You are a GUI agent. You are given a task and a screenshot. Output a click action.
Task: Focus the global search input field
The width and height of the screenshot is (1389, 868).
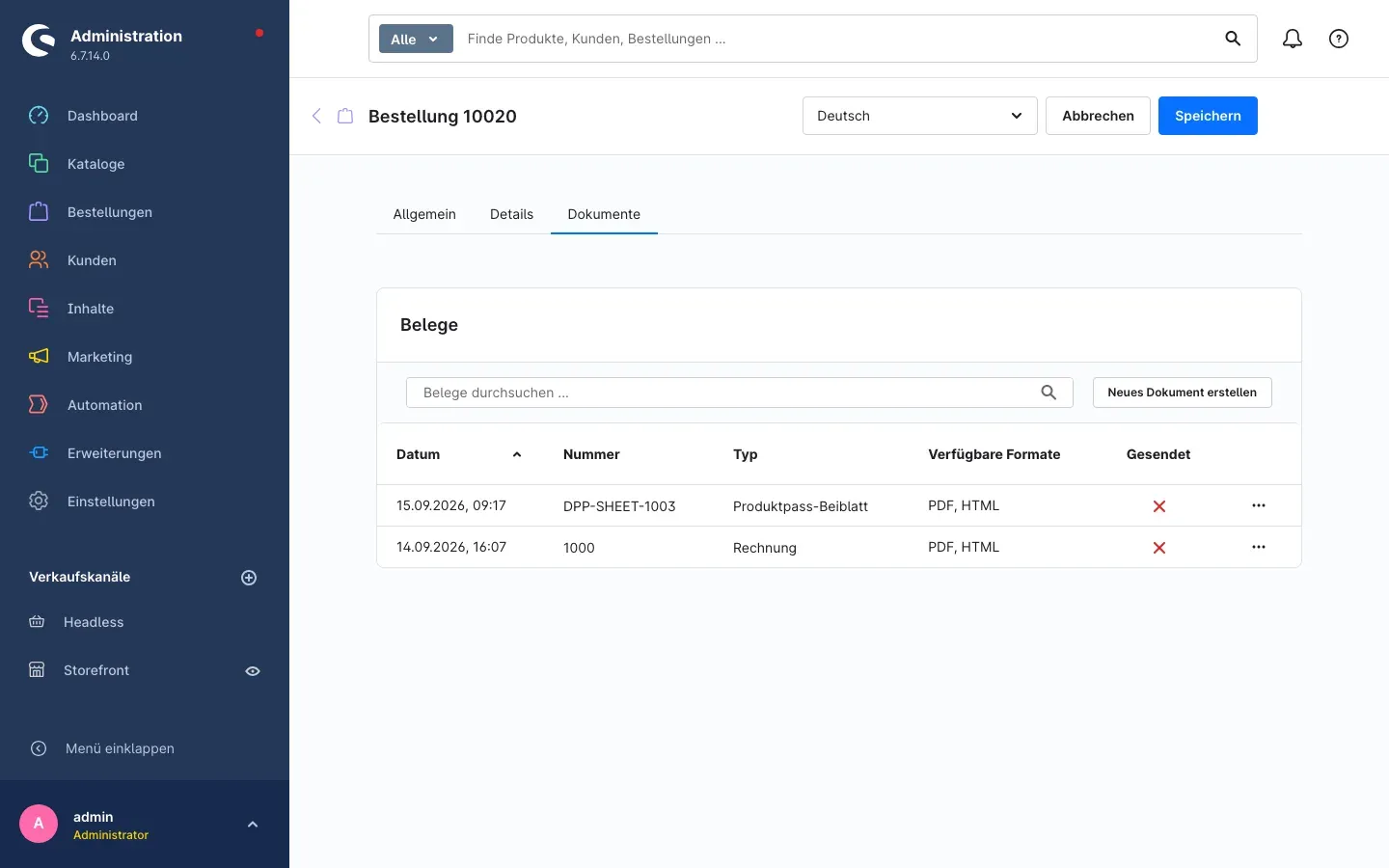(837, 39)
